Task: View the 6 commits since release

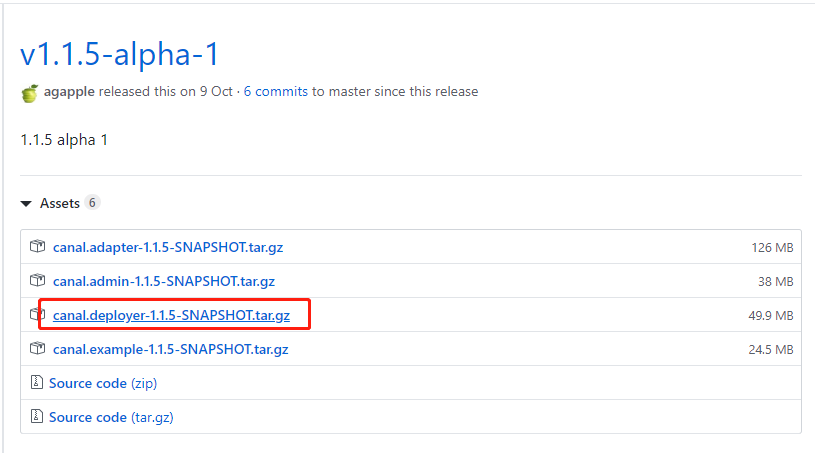Action: (x=276, y=91)
